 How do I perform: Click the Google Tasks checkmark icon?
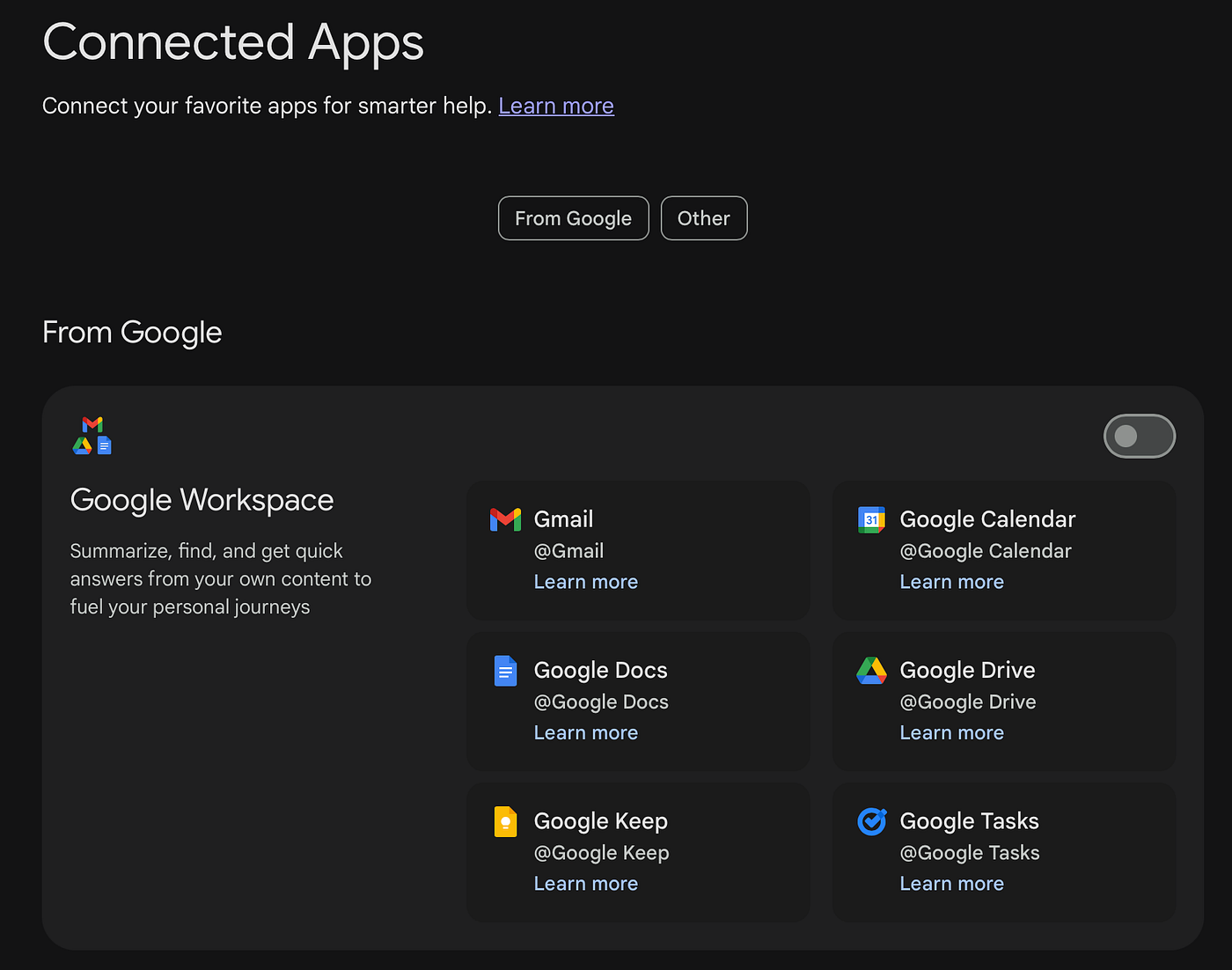[x=871, y=821]
